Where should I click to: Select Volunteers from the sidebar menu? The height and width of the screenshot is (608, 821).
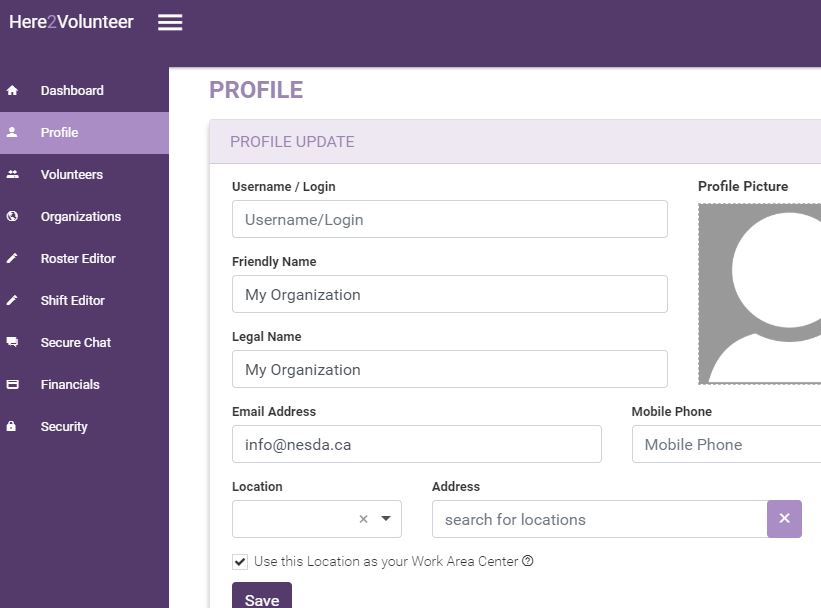coord(71,174)
